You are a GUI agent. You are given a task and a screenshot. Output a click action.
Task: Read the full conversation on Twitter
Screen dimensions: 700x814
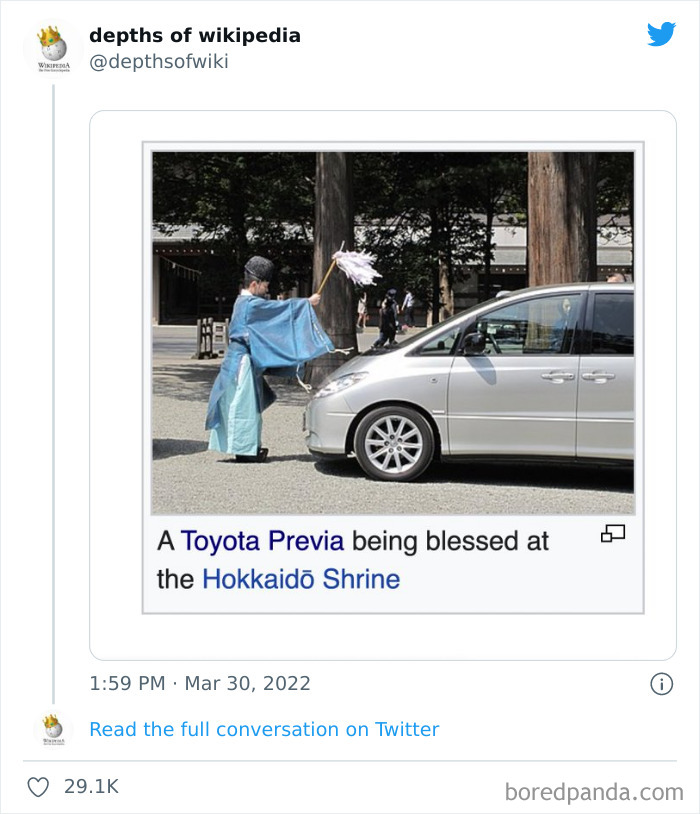[264, 729]
